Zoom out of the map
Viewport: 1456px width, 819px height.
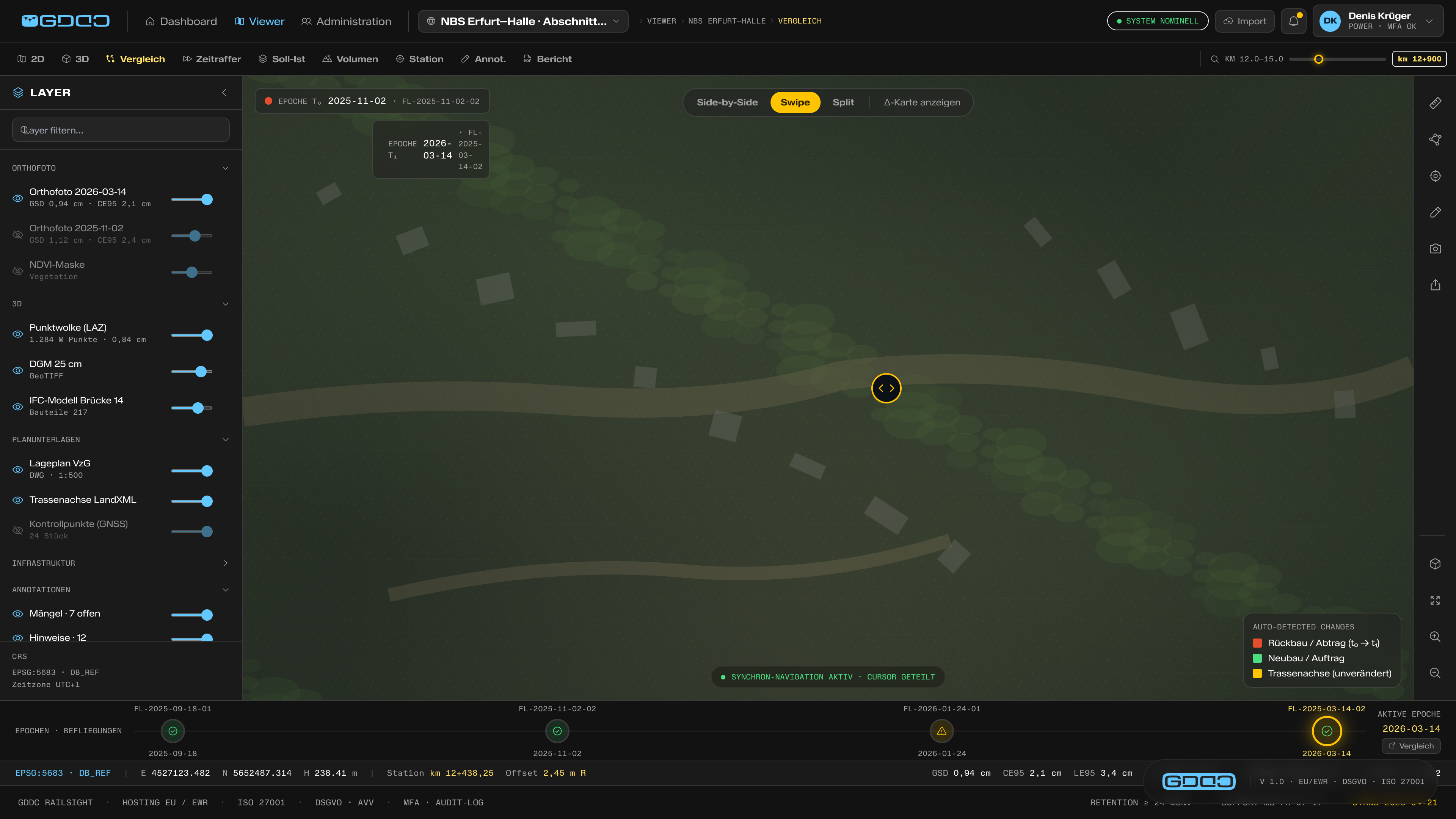click(x=1435, y=673)
